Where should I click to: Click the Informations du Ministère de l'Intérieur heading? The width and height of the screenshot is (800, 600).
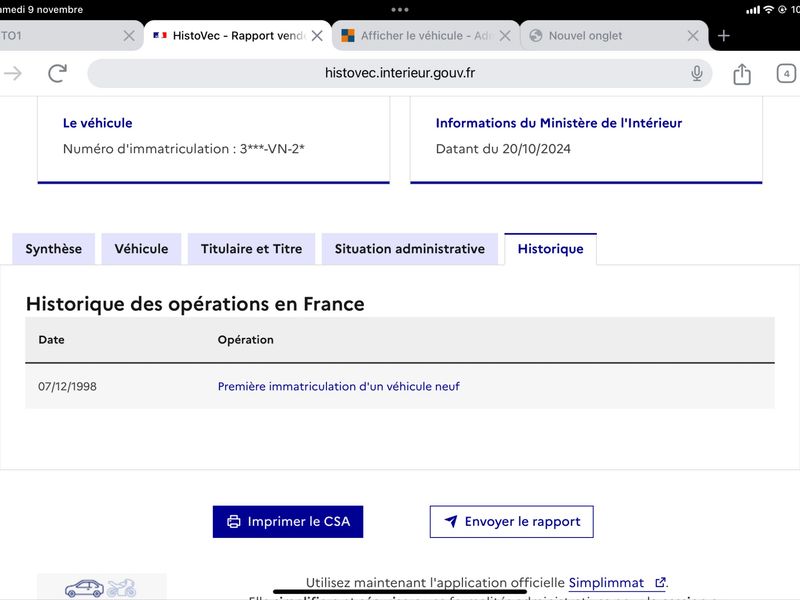pyautogui.click(x=559, y=123)
